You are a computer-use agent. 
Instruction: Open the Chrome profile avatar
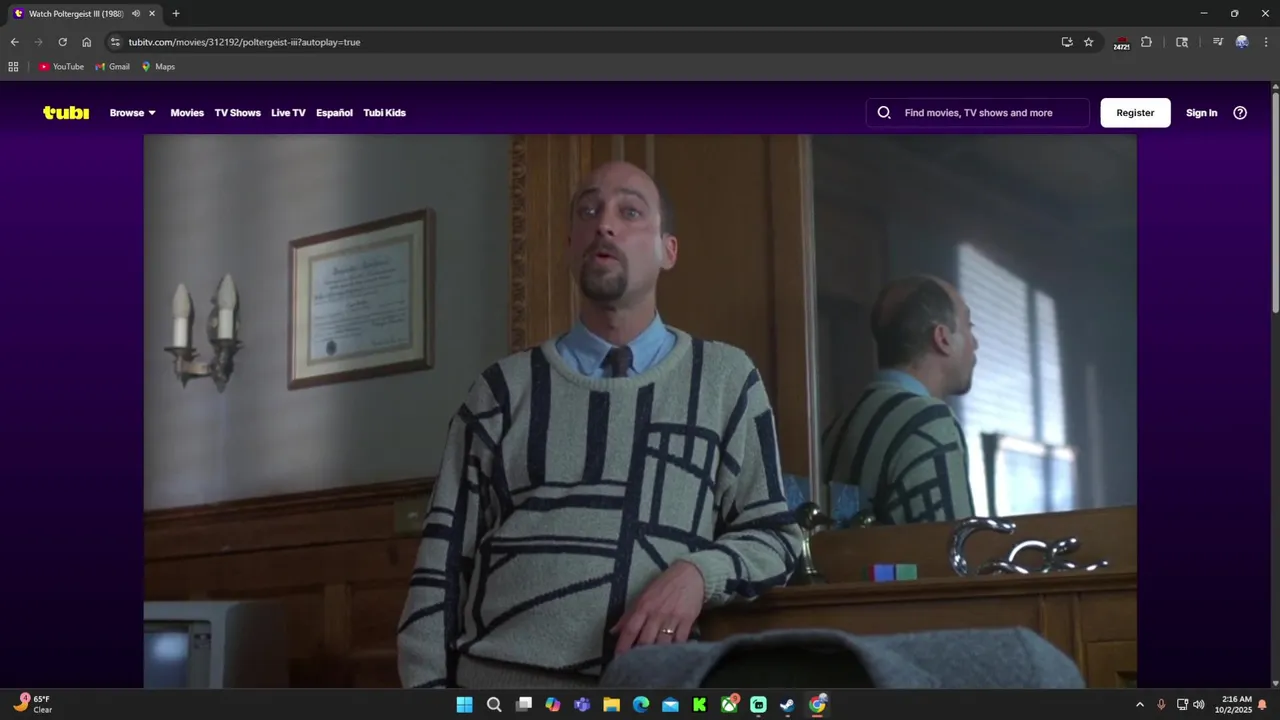(1242, 42)
